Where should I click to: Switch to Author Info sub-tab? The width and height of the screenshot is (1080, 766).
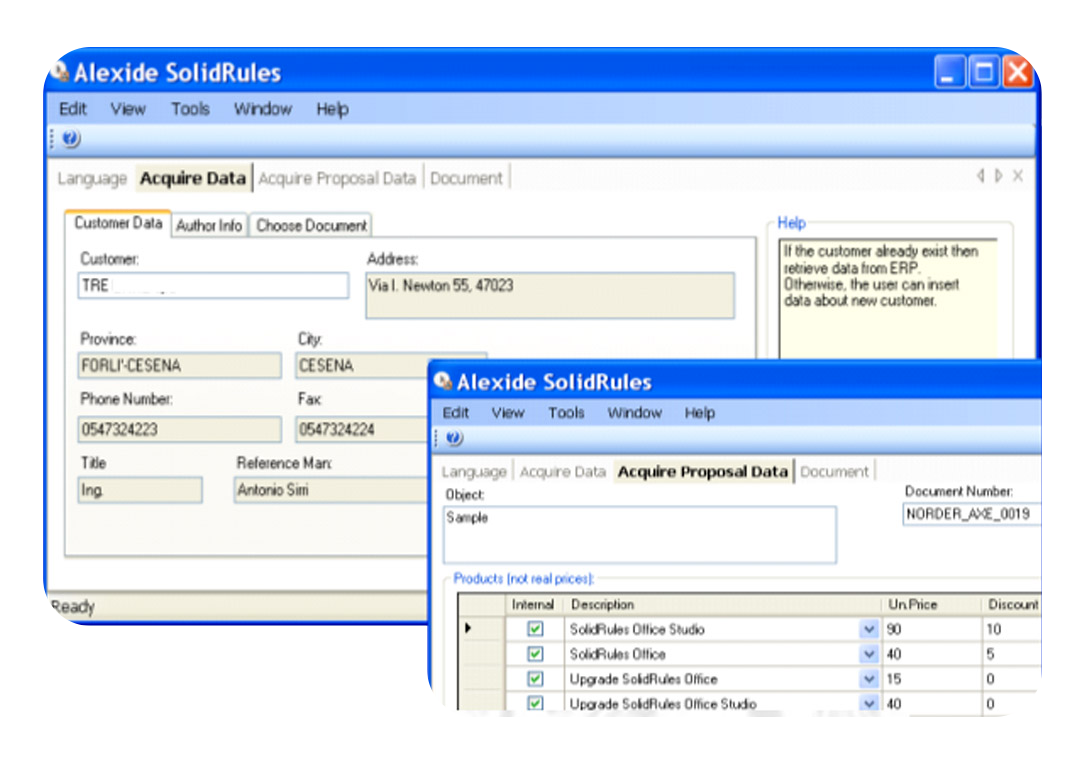(x=209, y=225)
